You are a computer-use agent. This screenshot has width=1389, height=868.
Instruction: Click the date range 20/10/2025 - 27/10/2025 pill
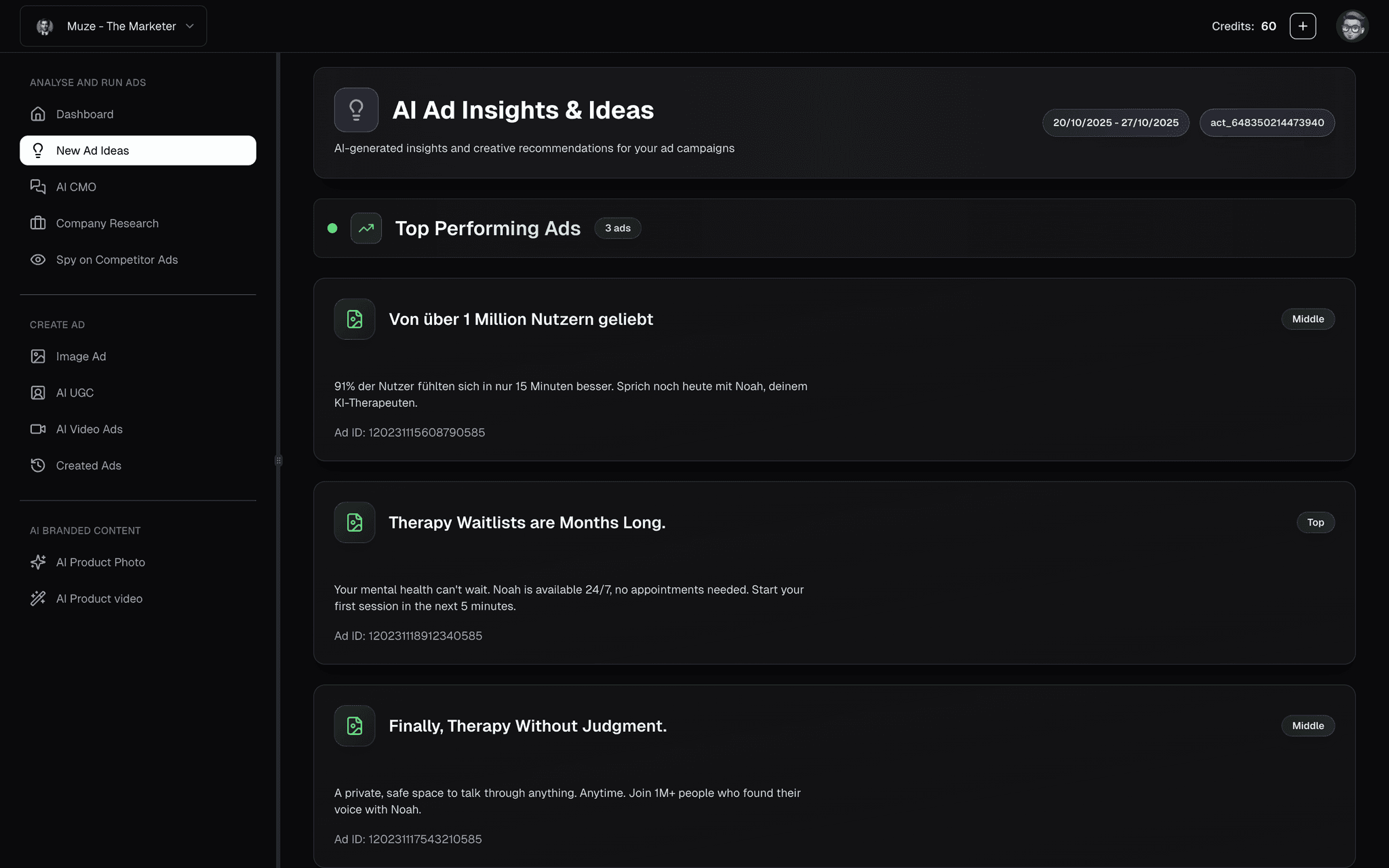1115,123
